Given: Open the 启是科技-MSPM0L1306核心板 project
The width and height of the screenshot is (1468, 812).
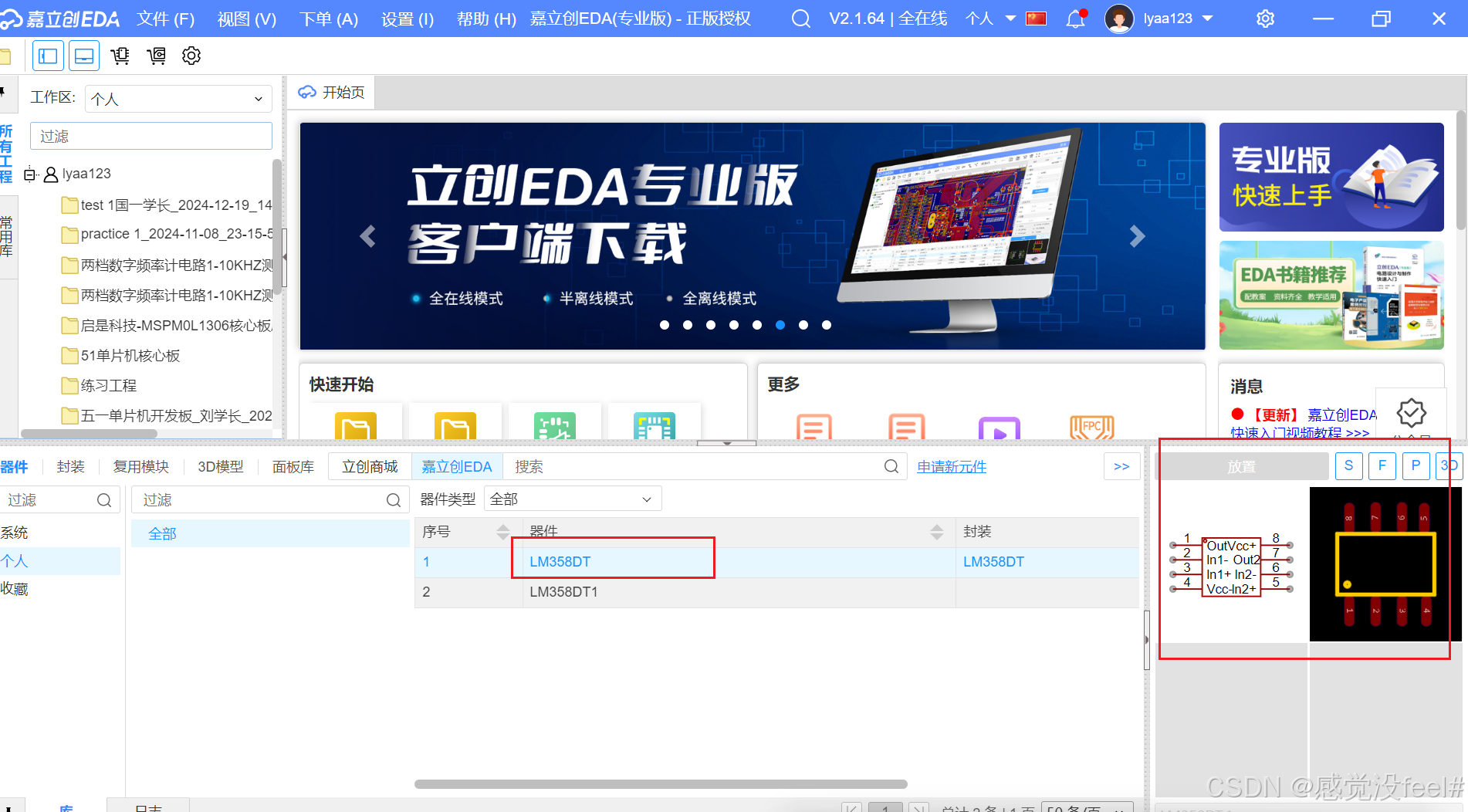Looking at the screenshot, I should point(167,326).
